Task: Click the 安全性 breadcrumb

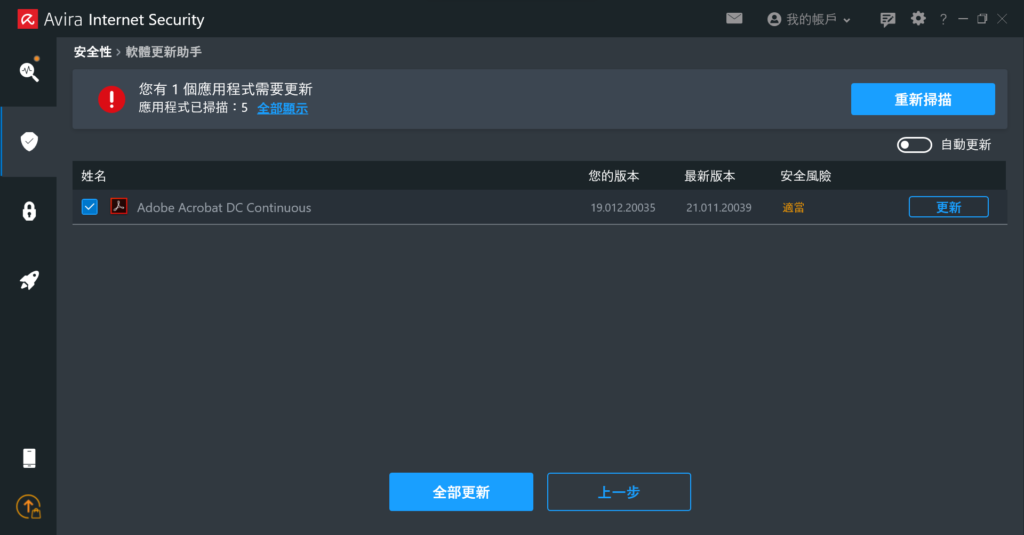Action: 92,52
